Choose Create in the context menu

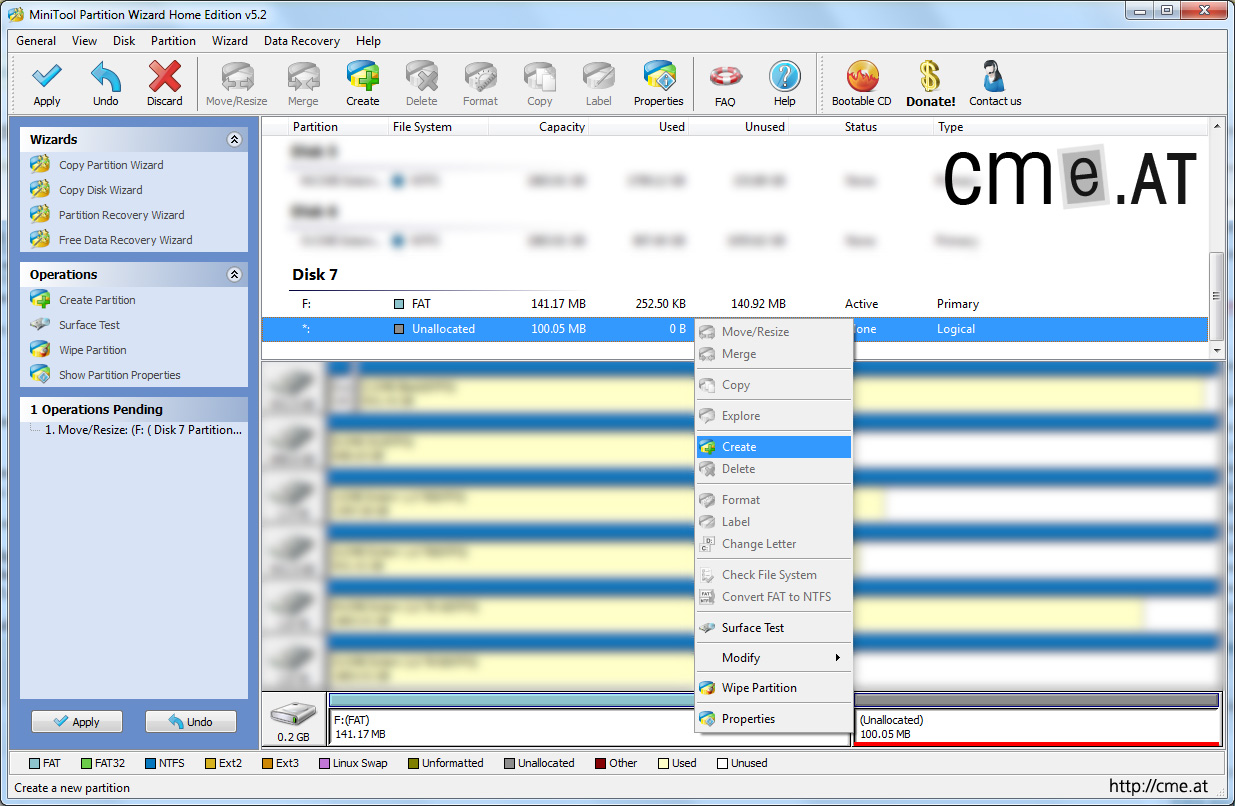click(774, 447)
